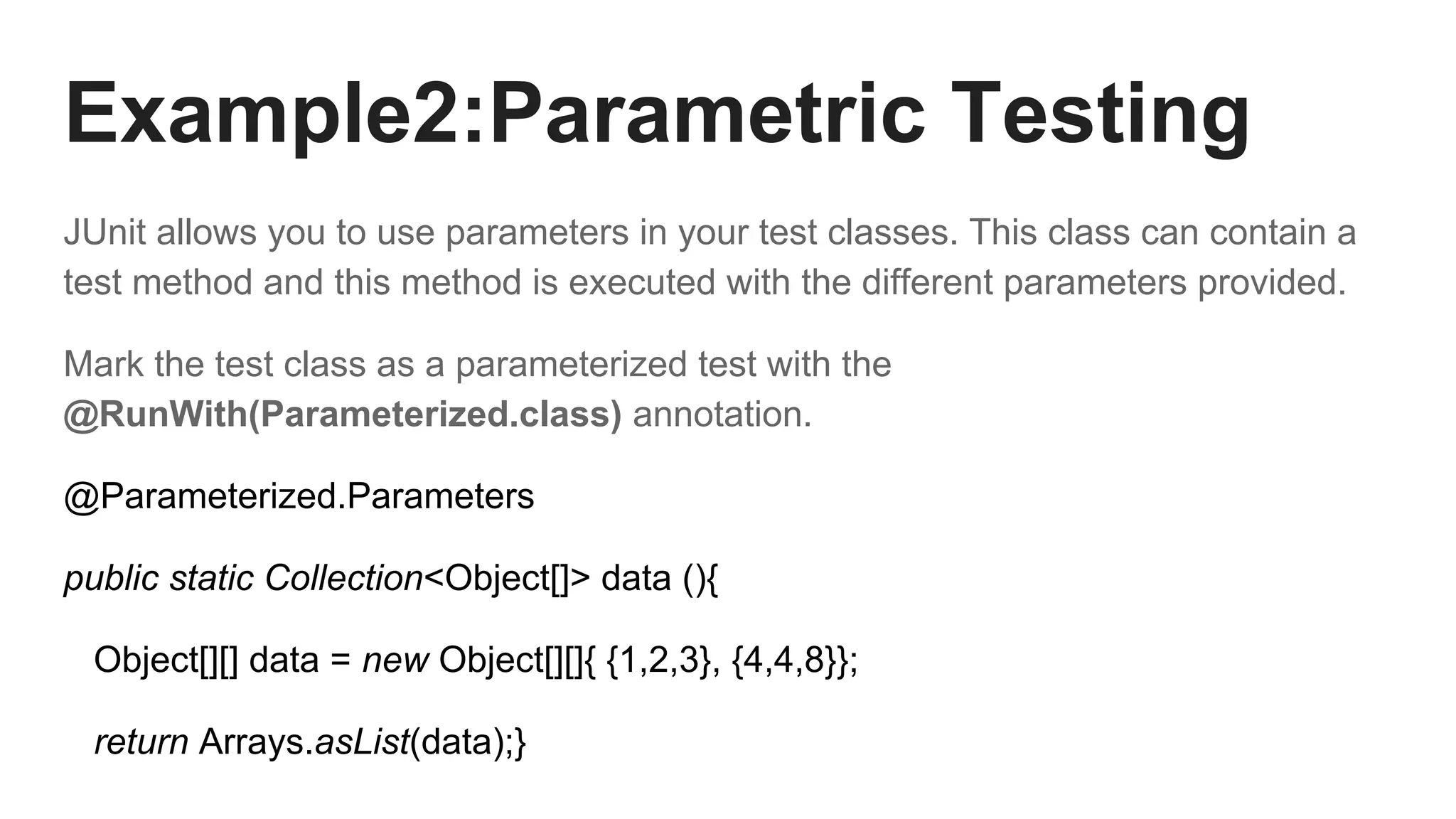Click "Object[][] data" at the declaration start
The height and width of the screenshot is (819, 1456).
point(206,660)
